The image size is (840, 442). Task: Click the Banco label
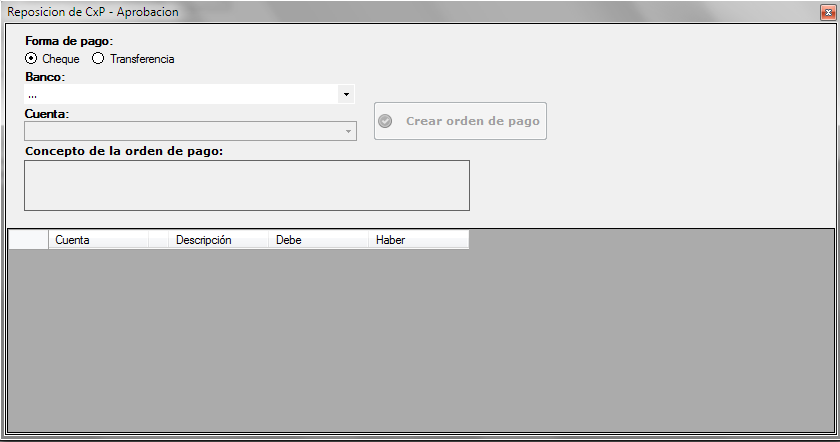point(45,77)
